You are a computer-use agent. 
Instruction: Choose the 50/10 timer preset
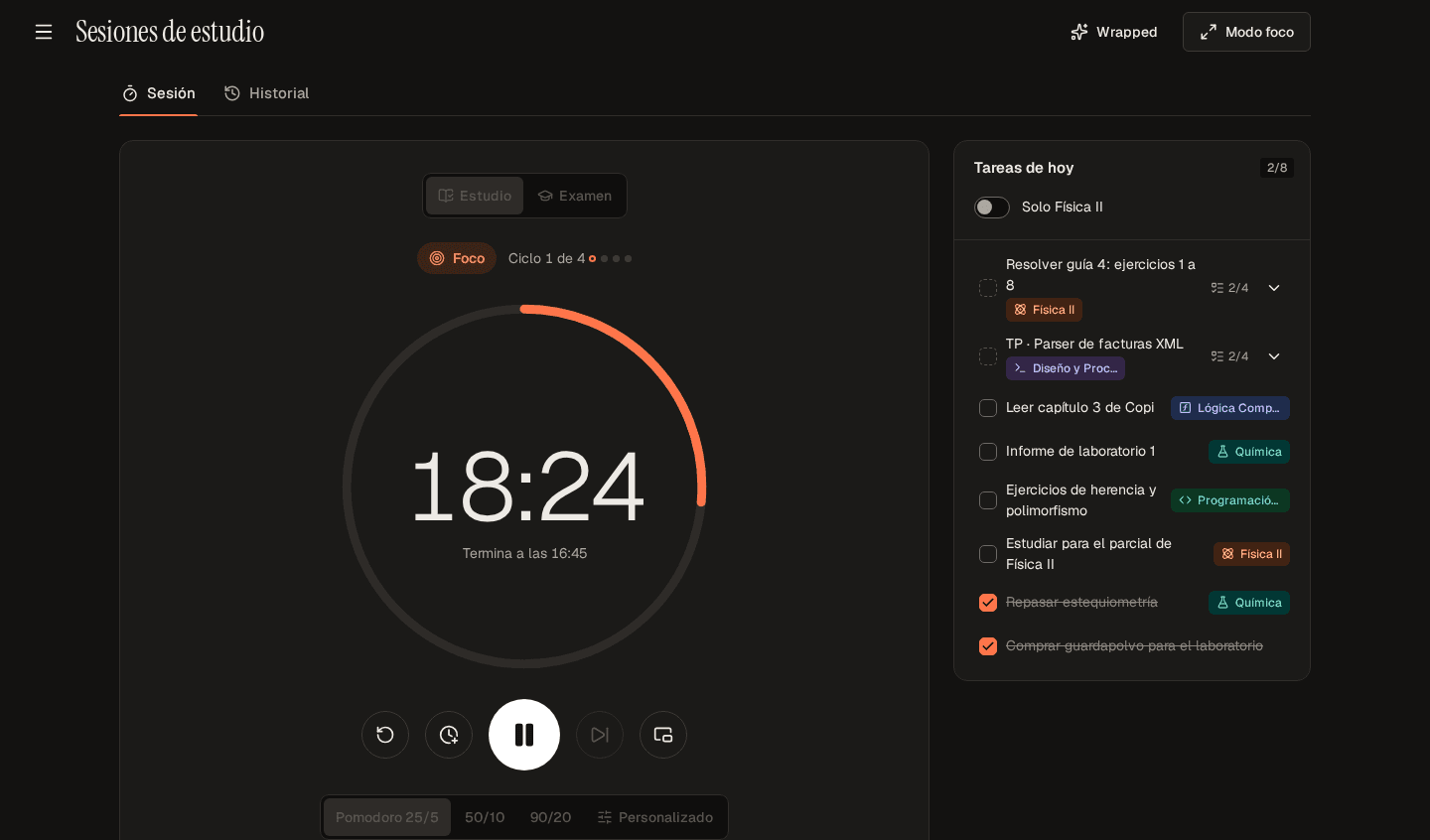tap(485, 817)
